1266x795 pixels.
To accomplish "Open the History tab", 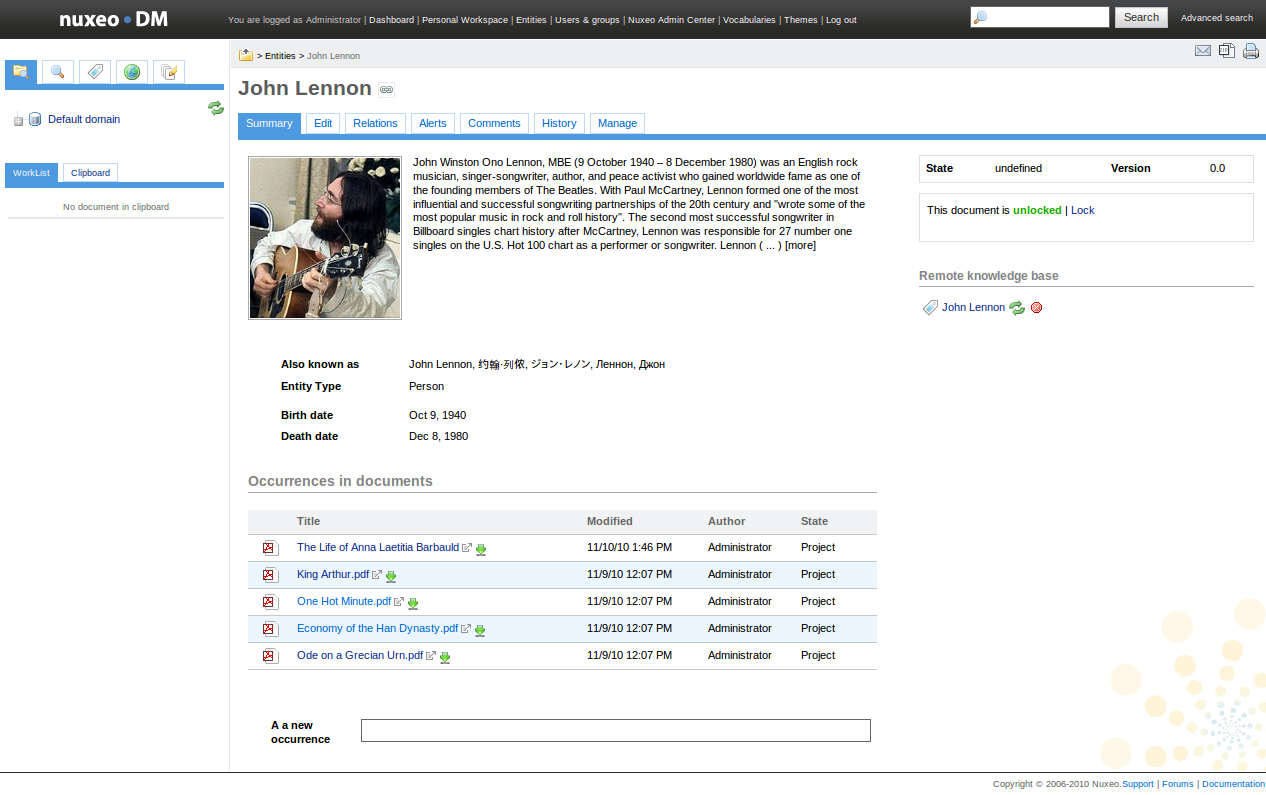I will pos(559,123).
